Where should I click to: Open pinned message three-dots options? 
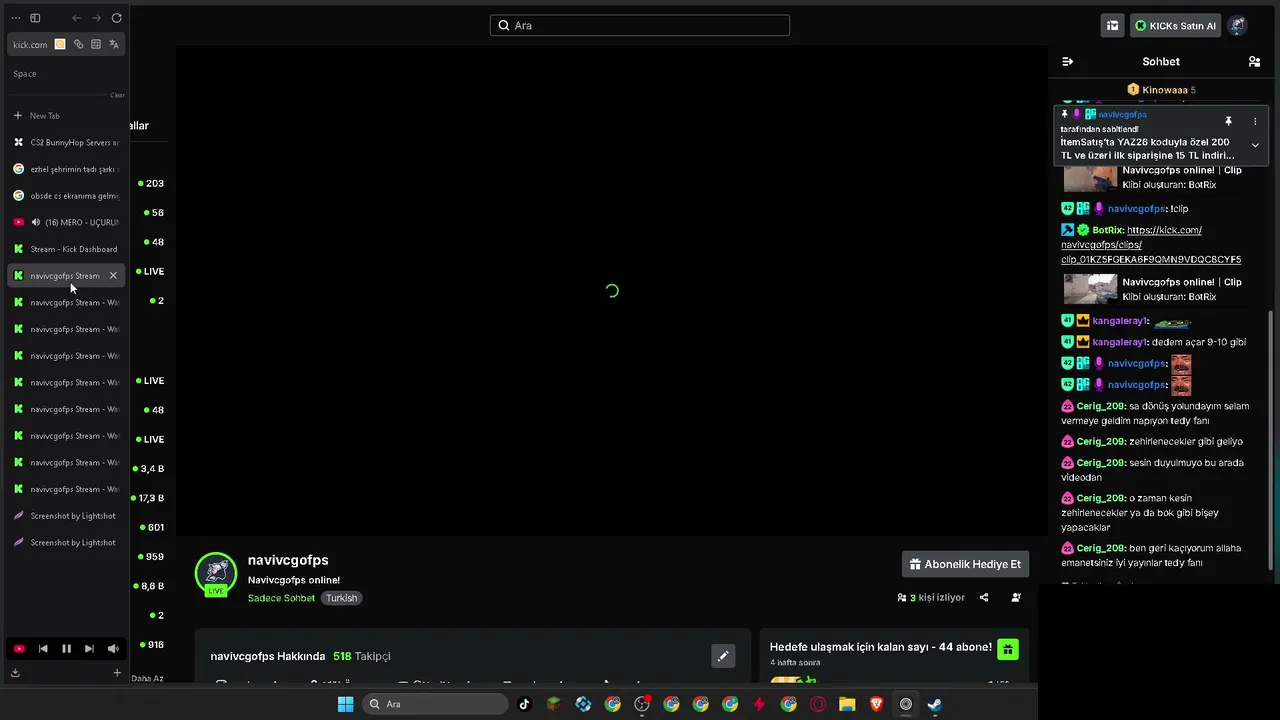tap(1255, 121)
